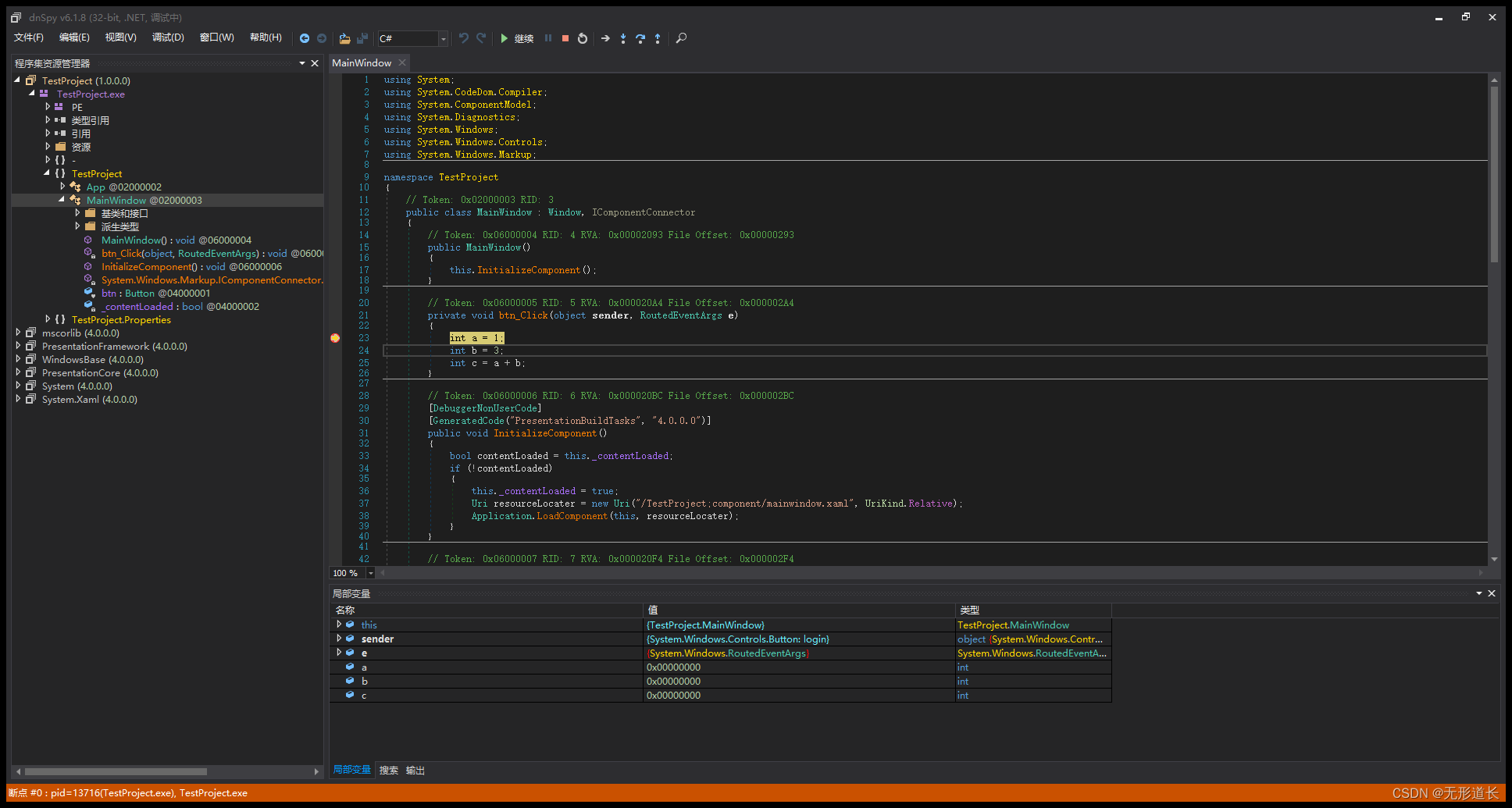This screenshot has width=1512, height=808.
Task: Click the green continue (继续) button
Action: 516,38
